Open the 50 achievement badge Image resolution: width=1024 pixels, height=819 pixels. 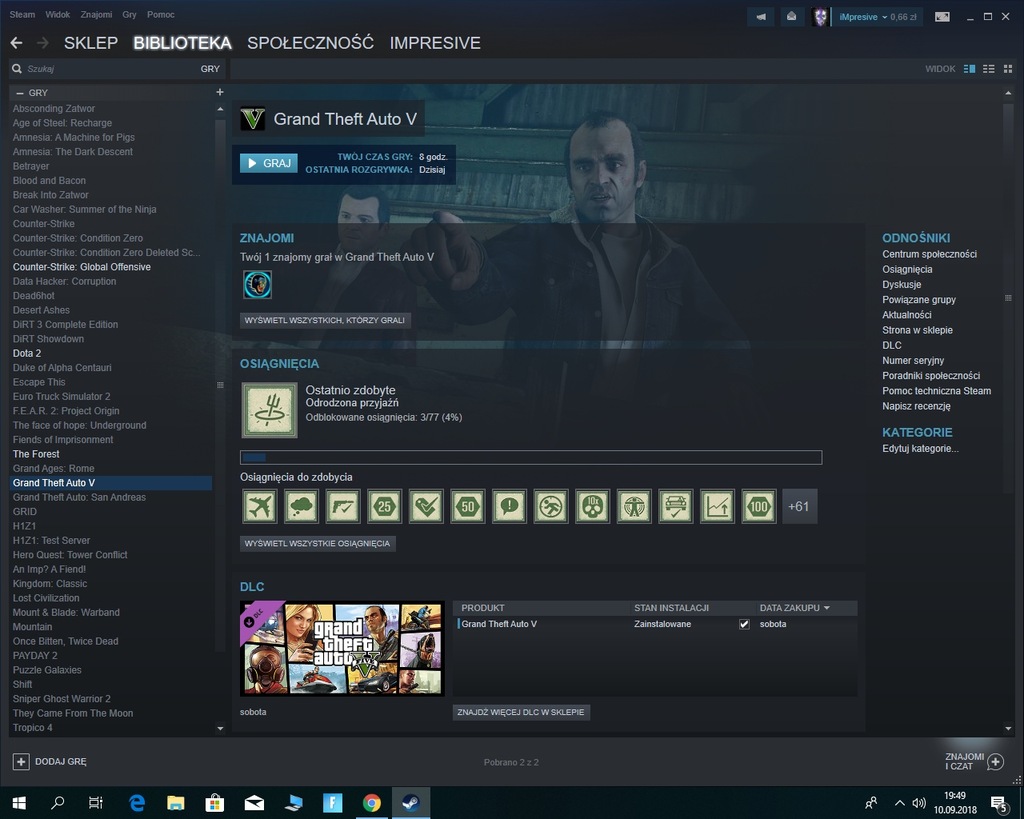click(468, 506)
